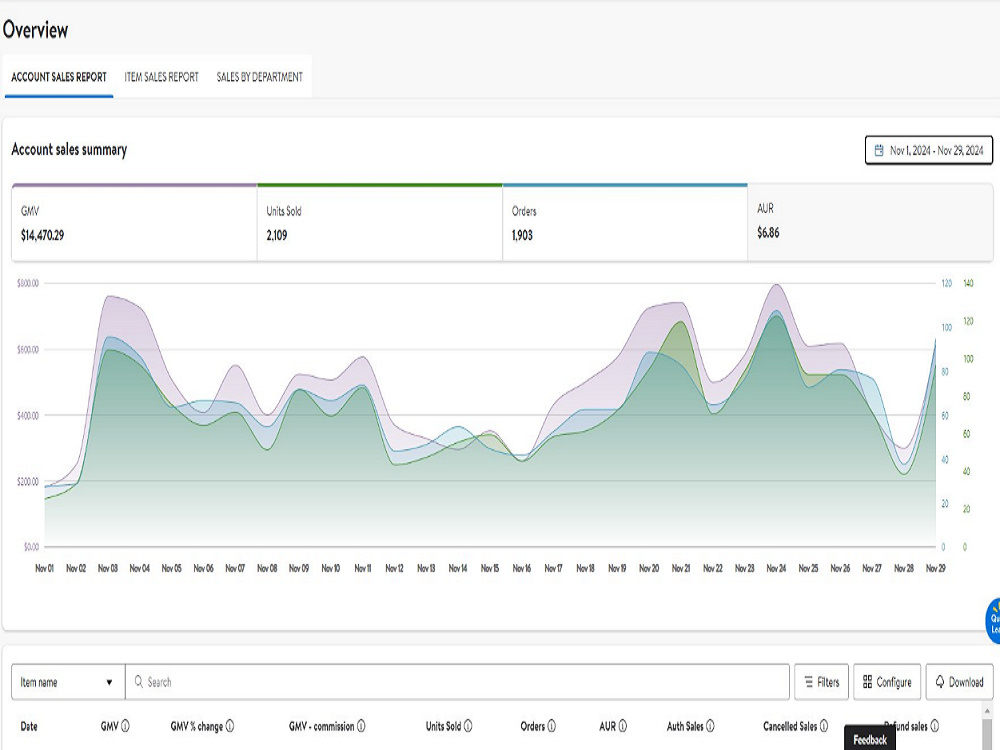Open the Filters button
Screen dimensions: 1000x750
pyautogui.click(x=821, y=682)
